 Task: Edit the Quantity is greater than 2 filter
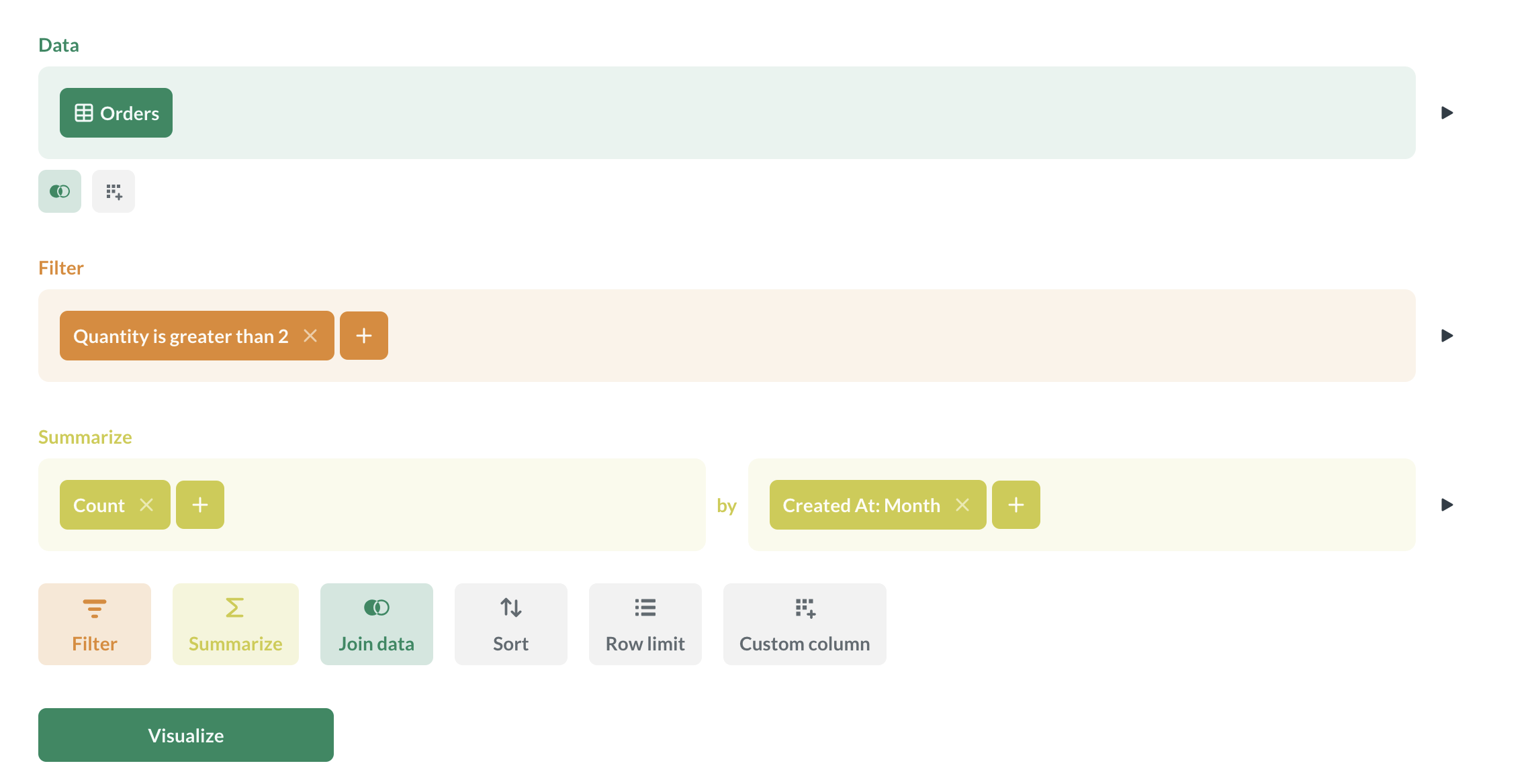click(181, 336)
